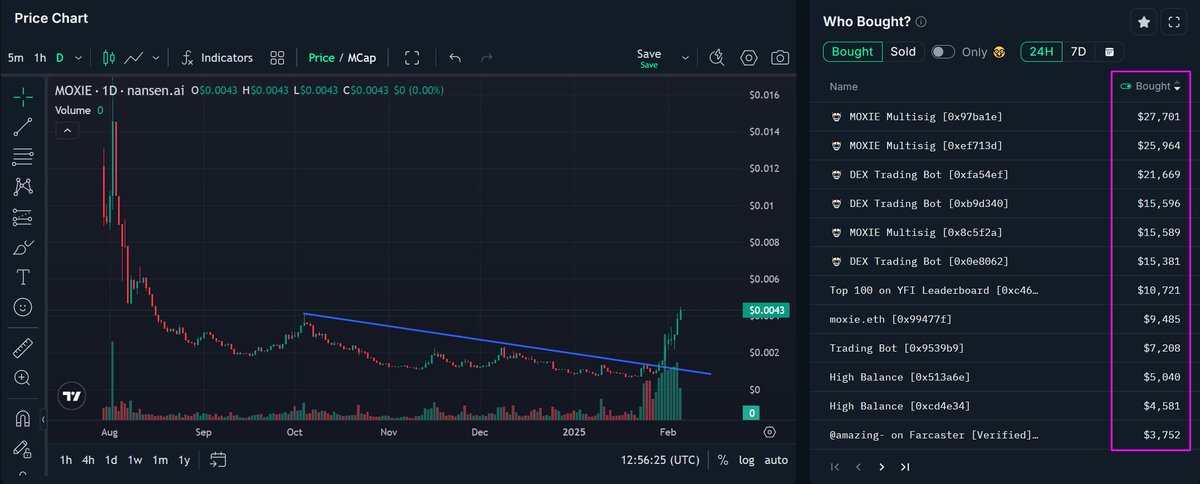Image resolution: width=1200 pixels, height=484 pixels.
Task: Click the MOXIE 1D symbol title
Action: (x=118, y=90)
